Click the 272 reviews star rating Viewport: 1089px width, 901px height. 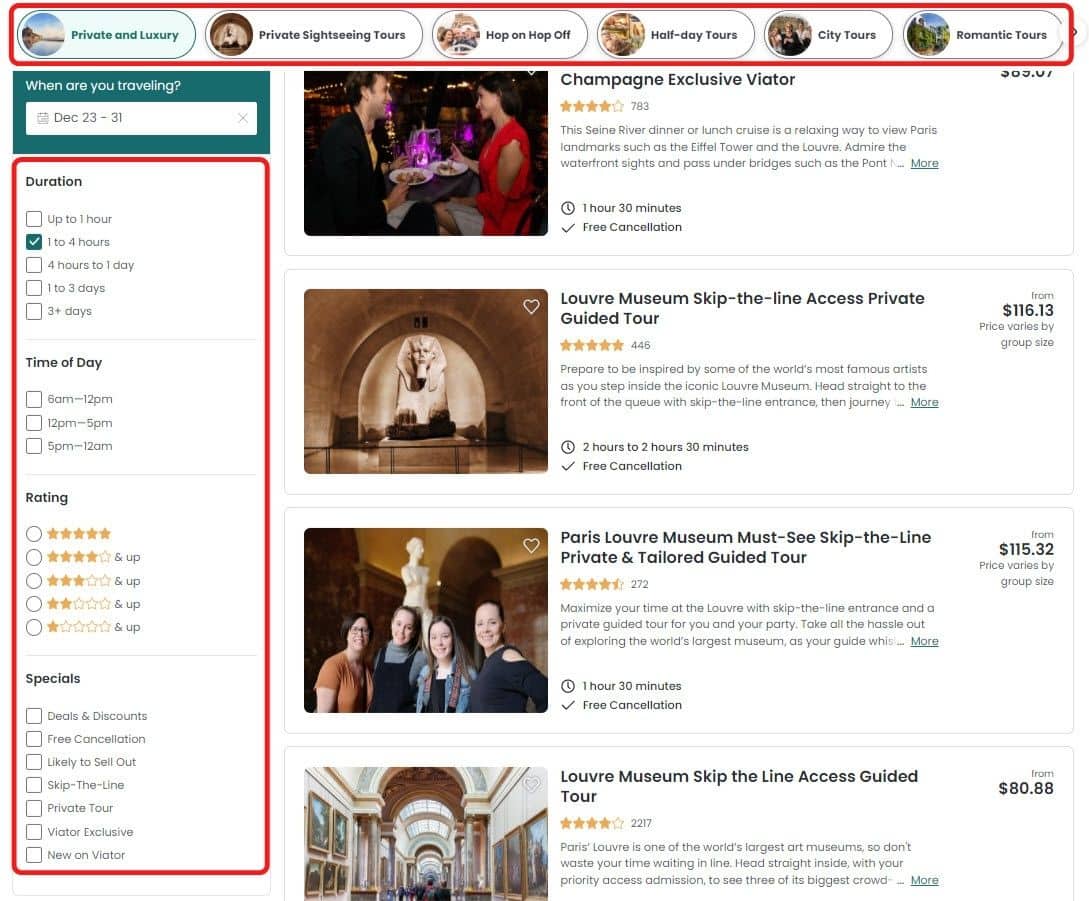click(x=592, y=584)
